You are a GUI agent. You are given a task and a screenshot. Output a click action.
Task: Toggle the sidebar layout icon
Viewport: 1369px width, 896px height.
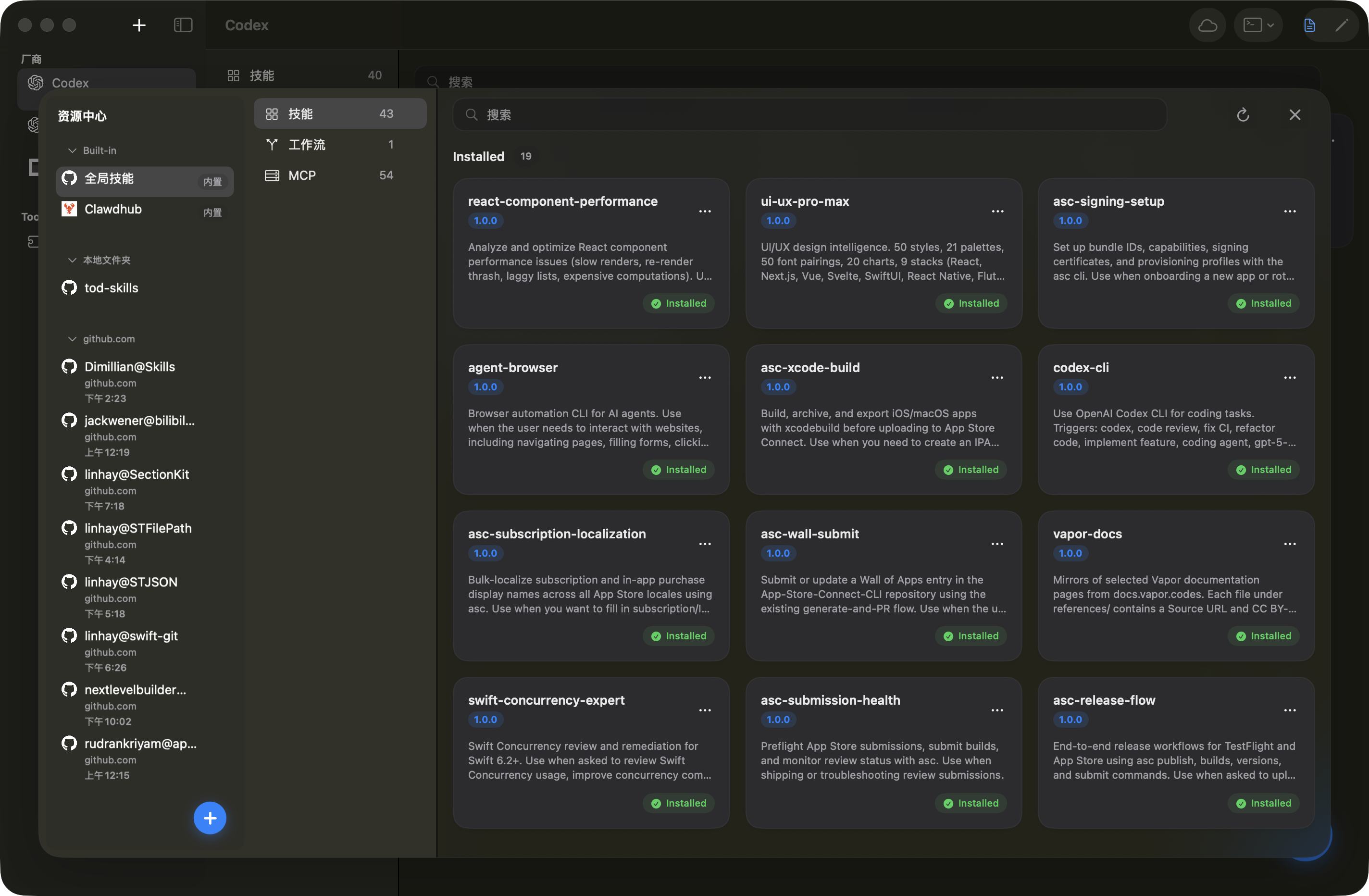click(183, 25)
